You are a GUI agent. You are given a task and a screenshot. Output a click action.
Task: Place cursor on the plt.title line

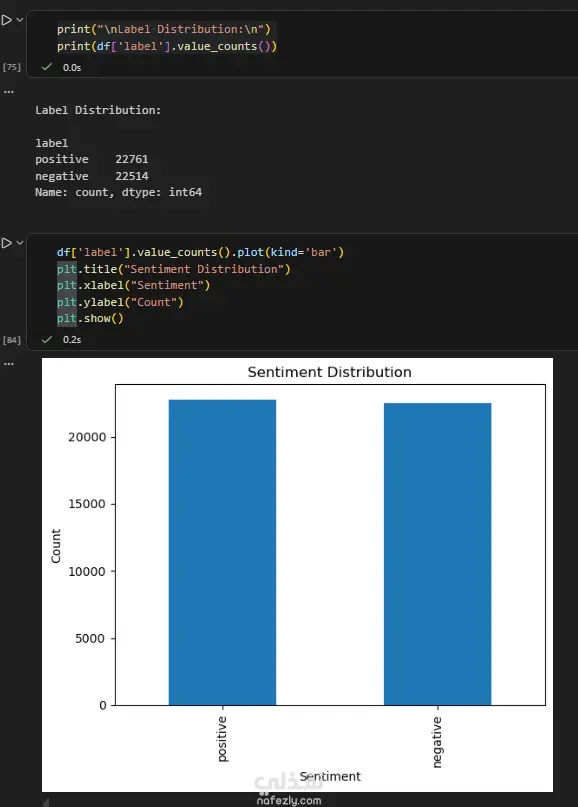click(x=173, y=269)
